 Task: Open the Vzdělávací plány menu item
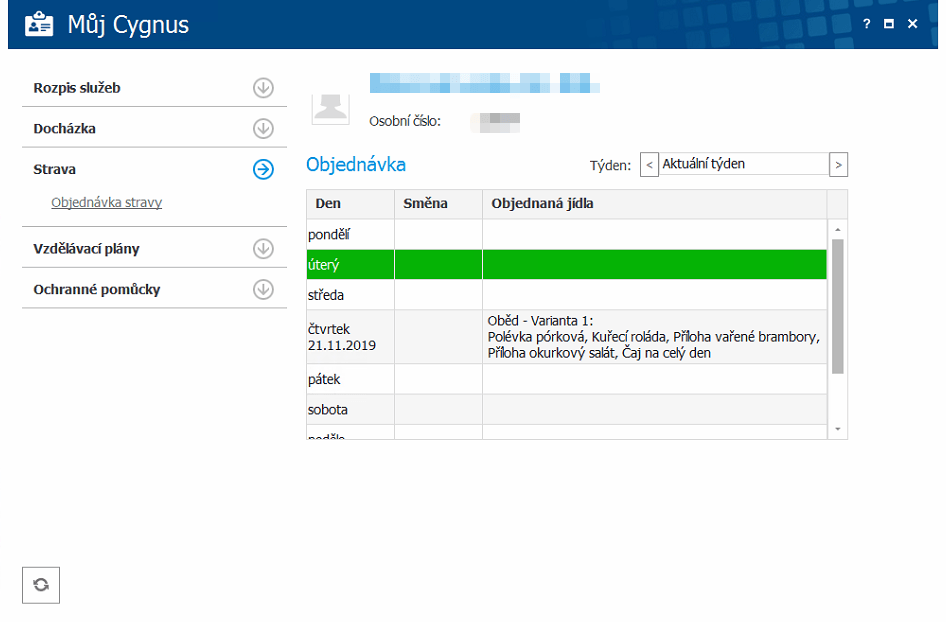[86, 249]
